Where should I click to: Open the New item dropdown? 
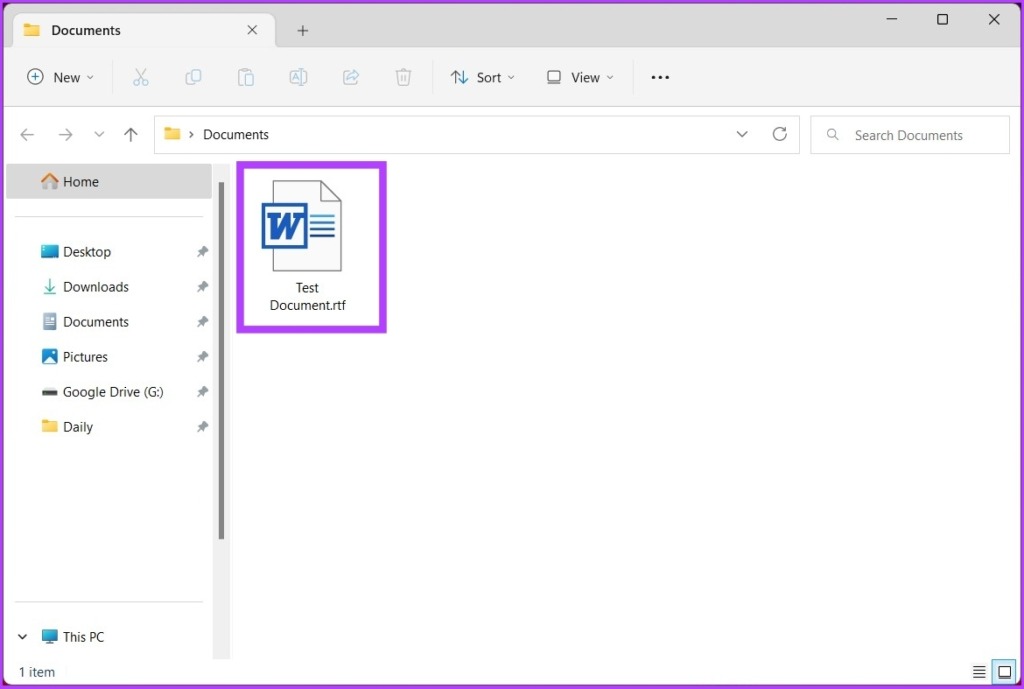point(61,77)
